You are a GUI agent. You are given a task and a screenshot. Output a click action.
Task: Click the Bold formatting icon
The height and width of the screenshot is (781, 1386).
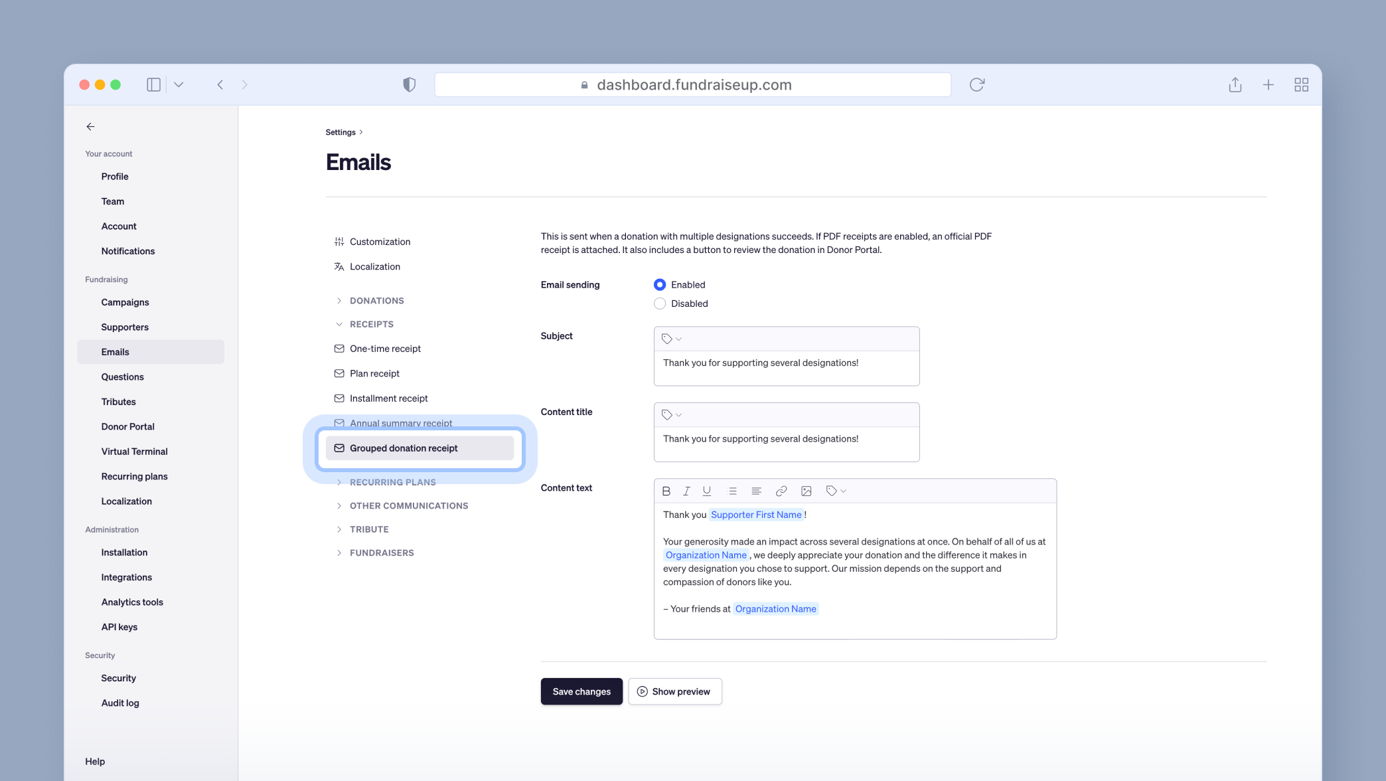[666, 491]
